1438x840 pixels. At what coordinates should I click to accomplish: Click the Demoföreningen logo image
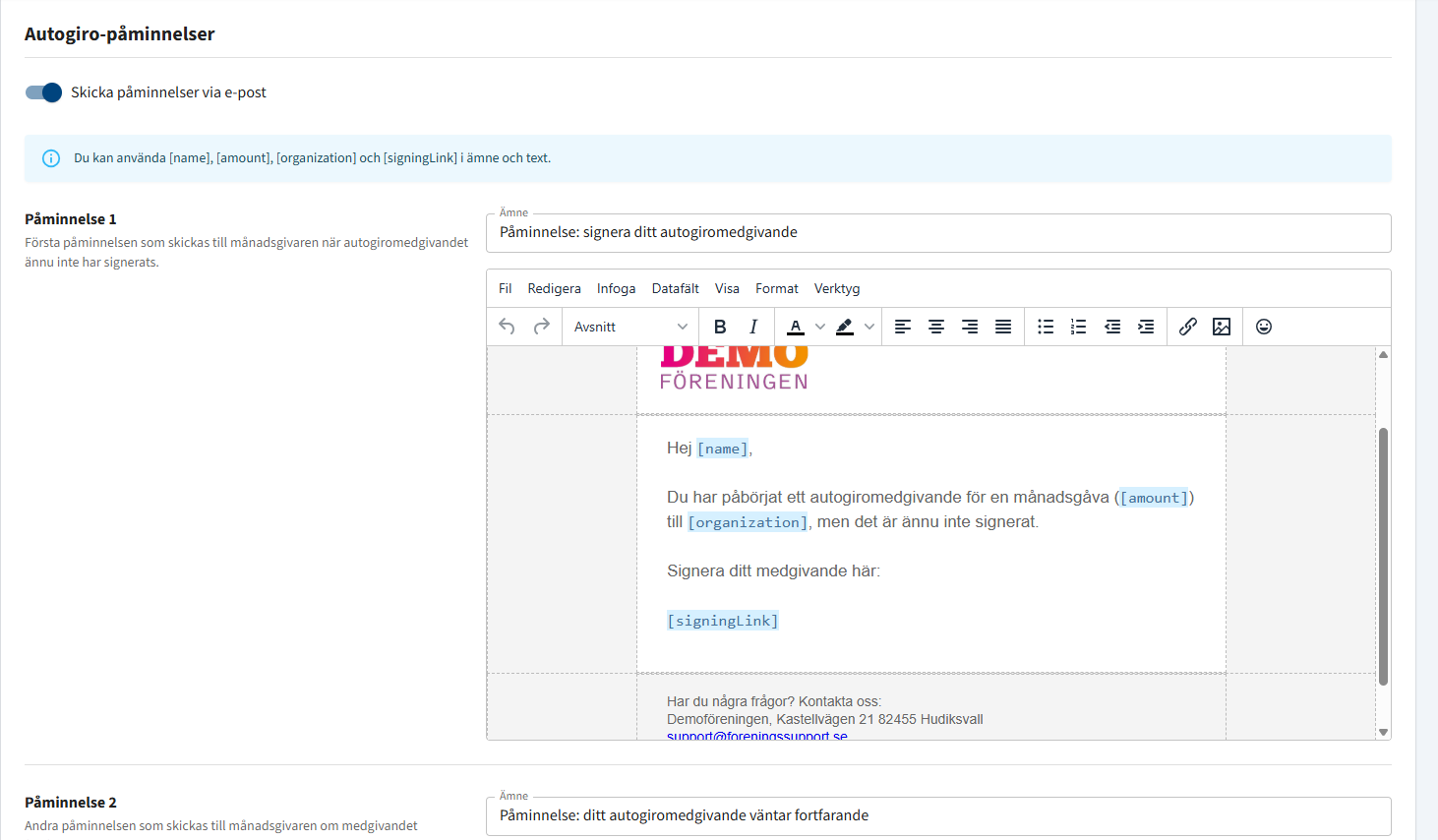click(x=734, y=369)
